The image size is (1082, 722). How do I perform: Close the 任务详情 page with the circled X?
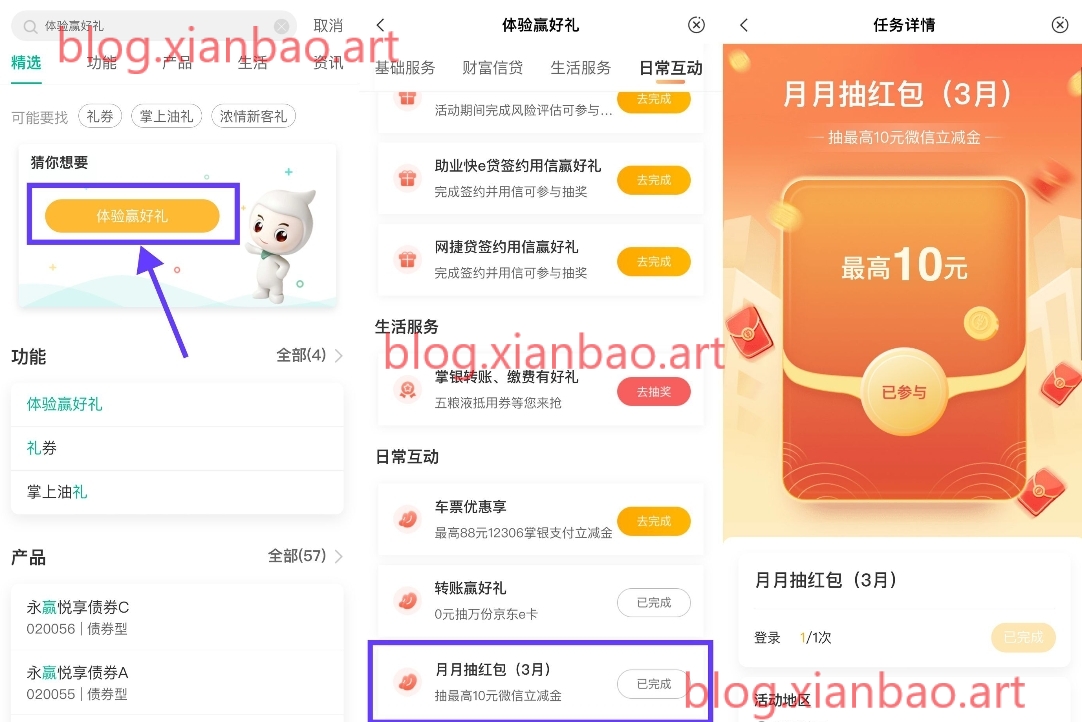click(x=1060, y=25)
